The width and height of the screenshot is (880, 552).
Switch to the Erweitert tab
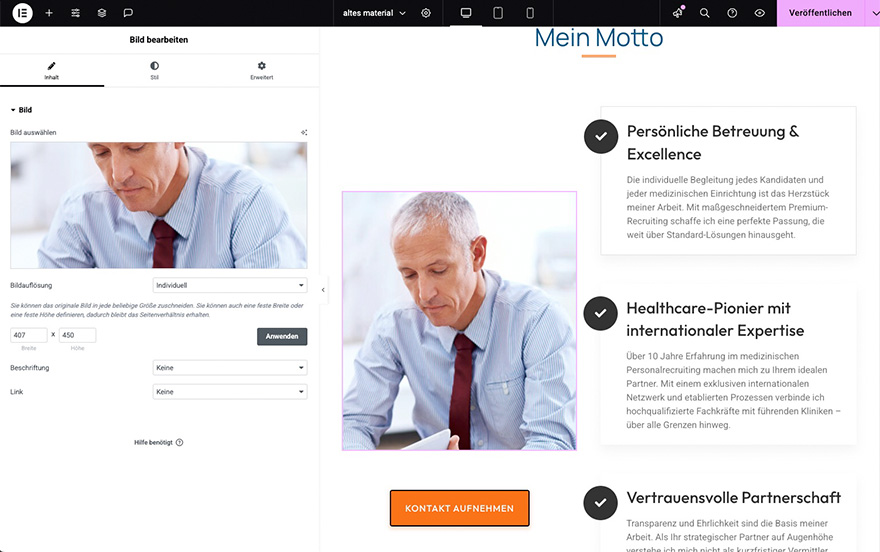tap(262, 71)
